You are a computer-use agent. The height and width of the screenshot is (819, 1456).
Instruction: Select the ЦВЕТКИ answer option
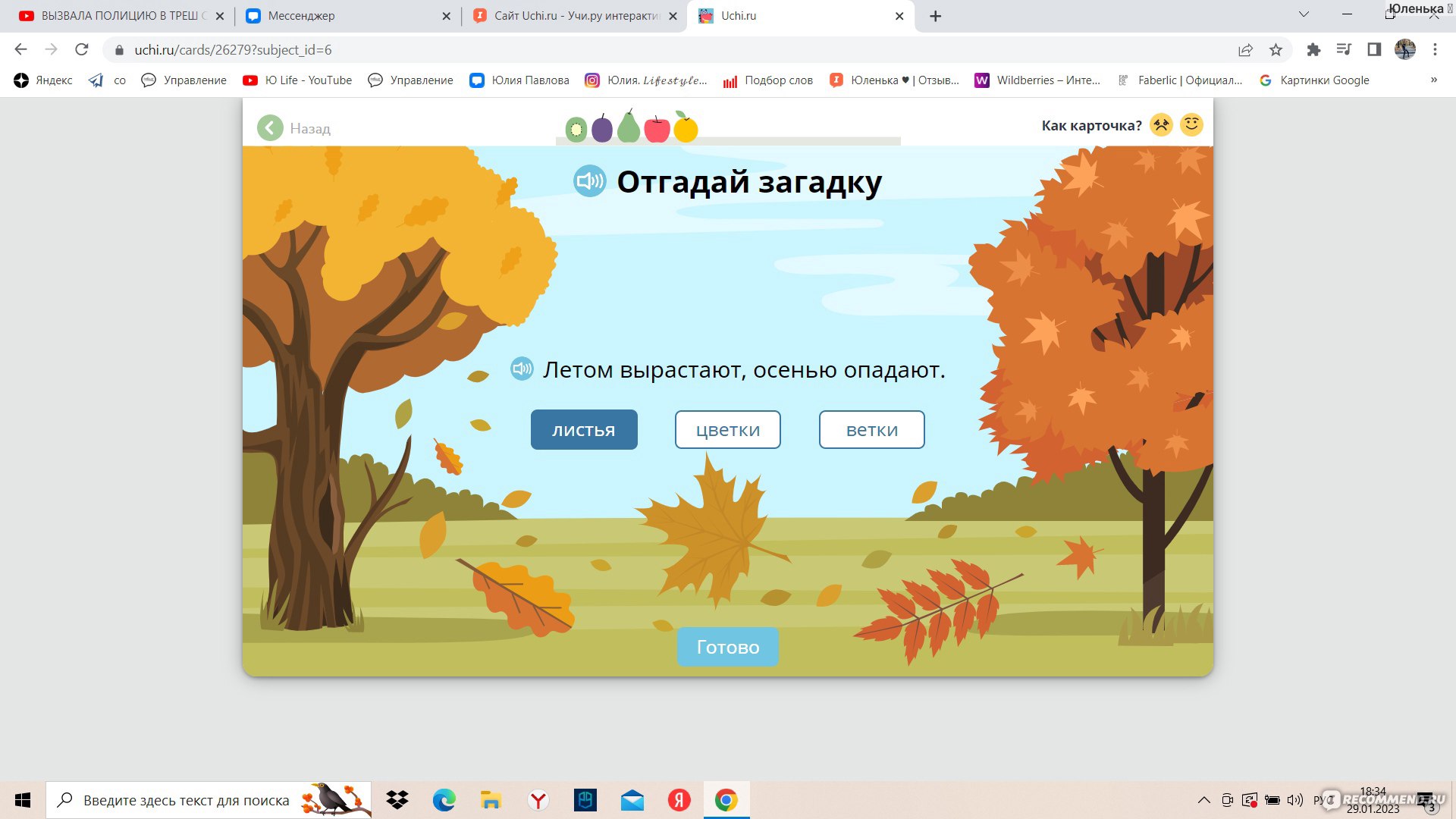[728, 429]
